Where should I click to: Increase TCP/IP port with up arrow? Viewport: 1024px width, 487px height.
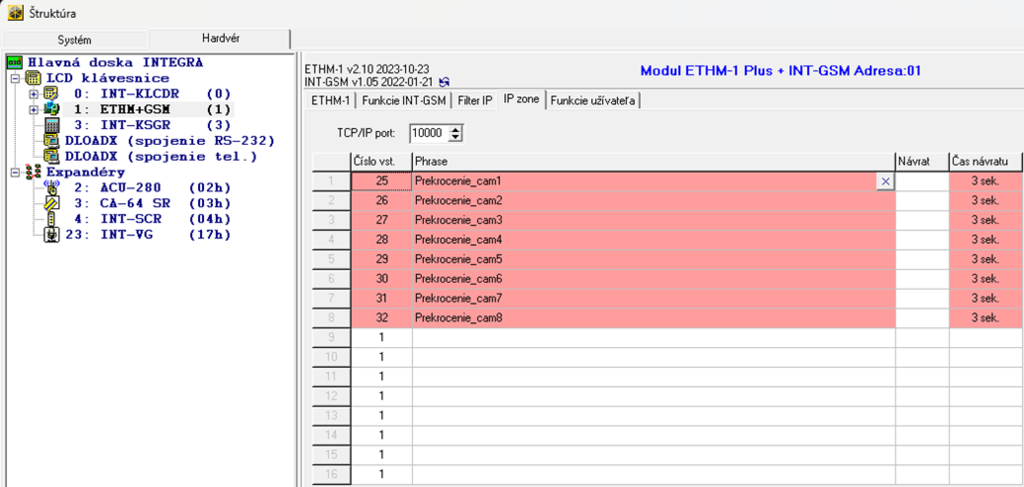(457, 128)
